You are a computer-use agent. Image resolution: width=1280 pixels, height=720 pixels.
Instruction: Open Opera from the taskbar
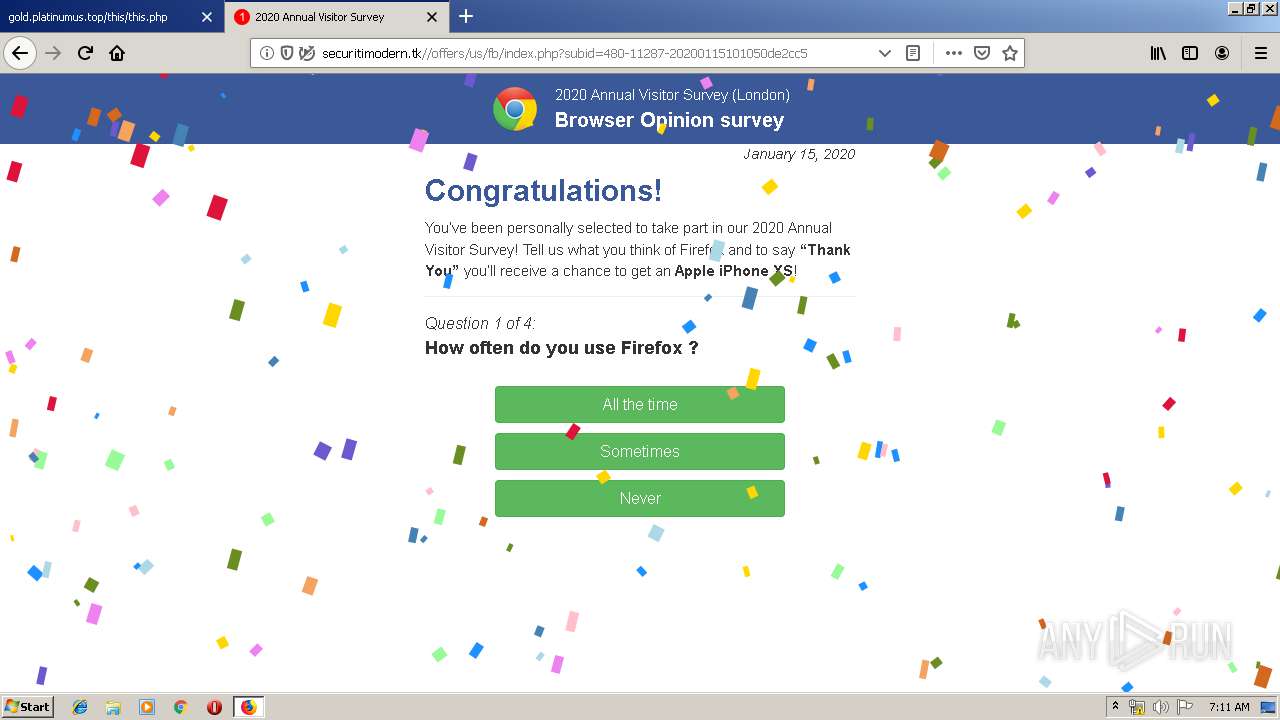click(x=214, y=707)
